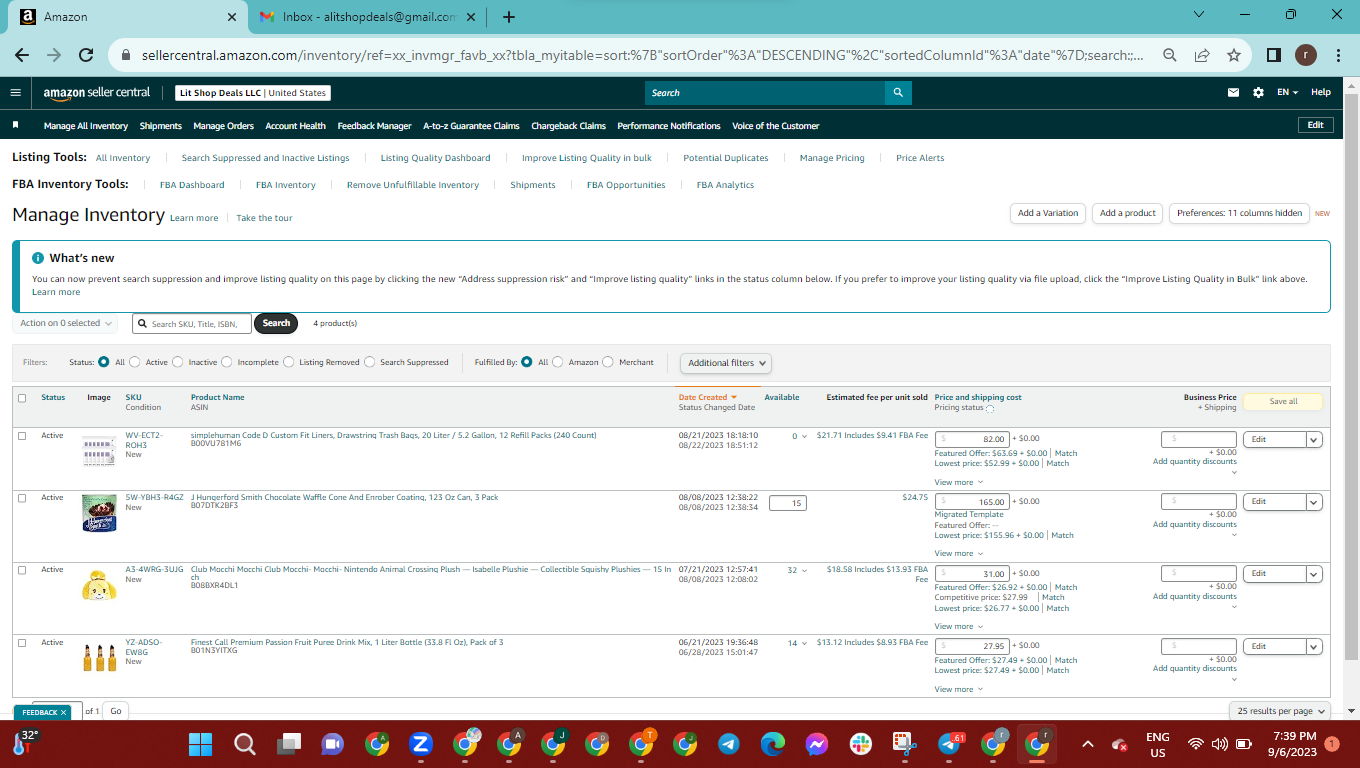Switch to the Gmail Inbox browser tab

[370, 17]
